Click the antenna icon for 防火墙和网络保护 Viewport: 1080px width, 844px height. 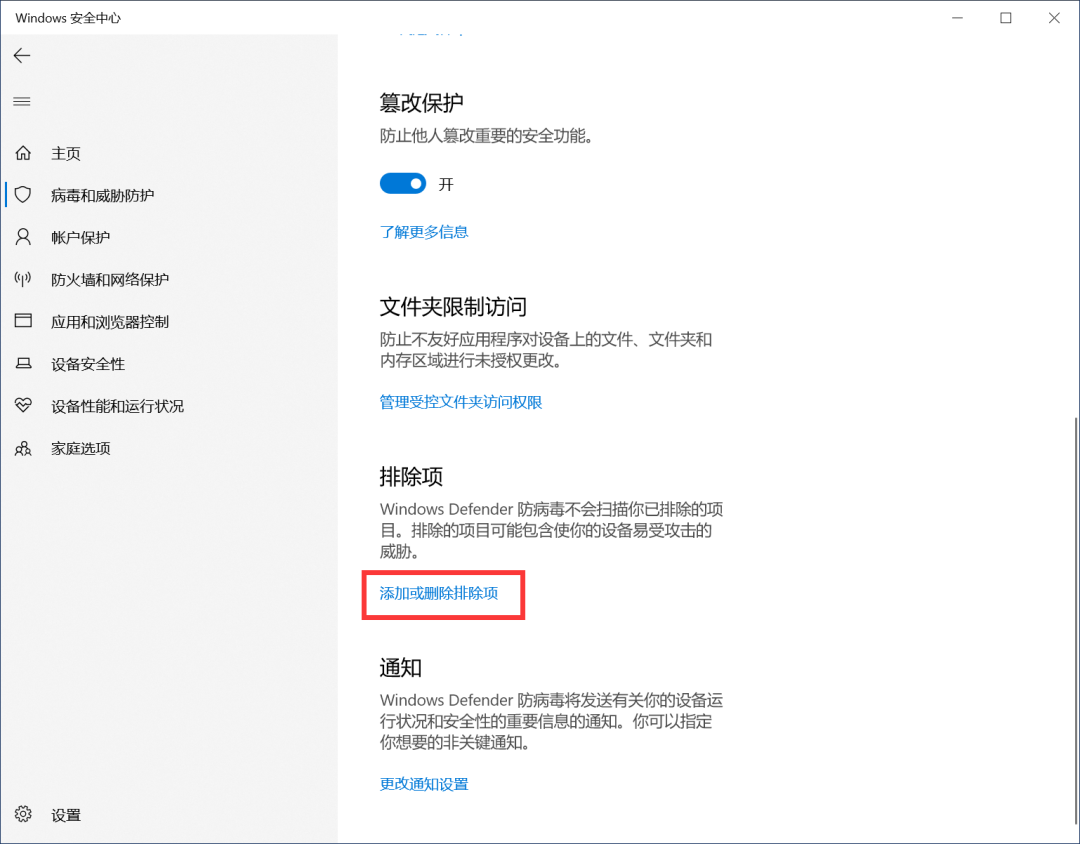click(x=23, y=279)
